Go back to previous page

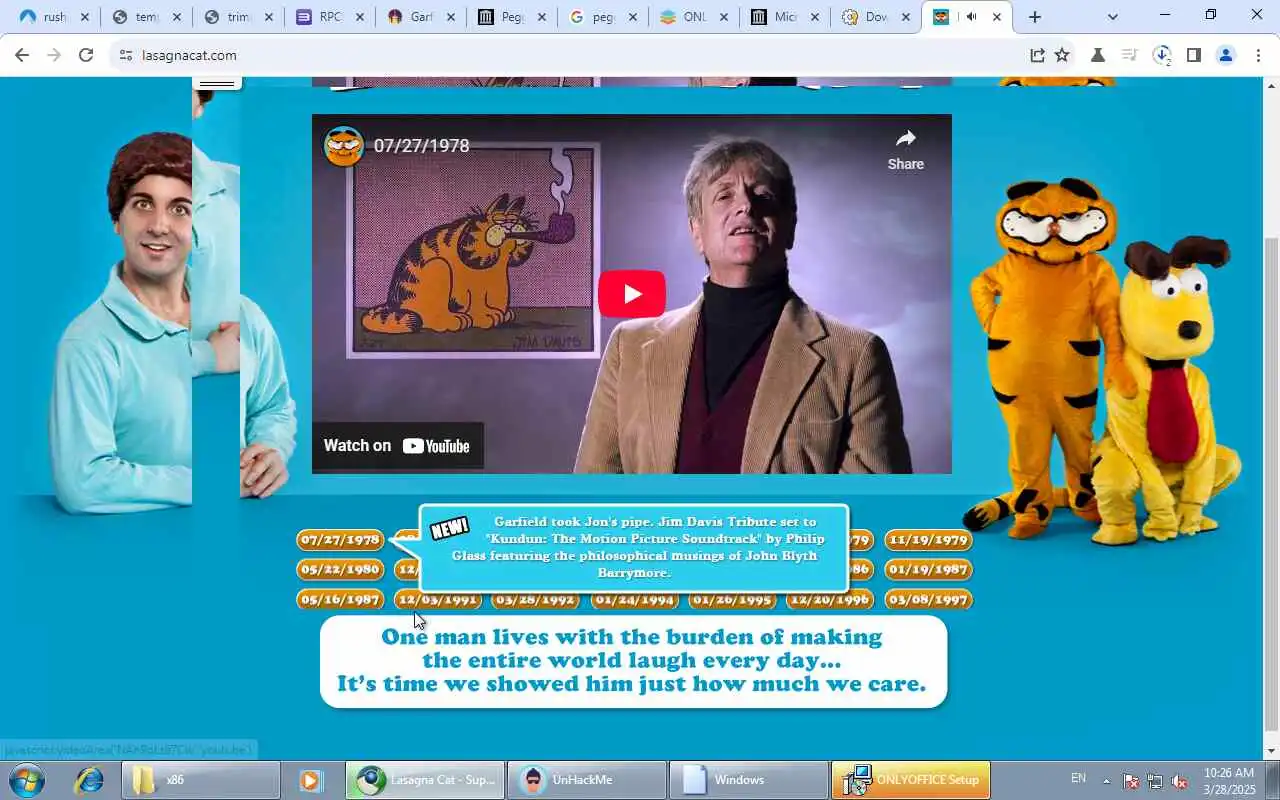(x=22, y=55)
